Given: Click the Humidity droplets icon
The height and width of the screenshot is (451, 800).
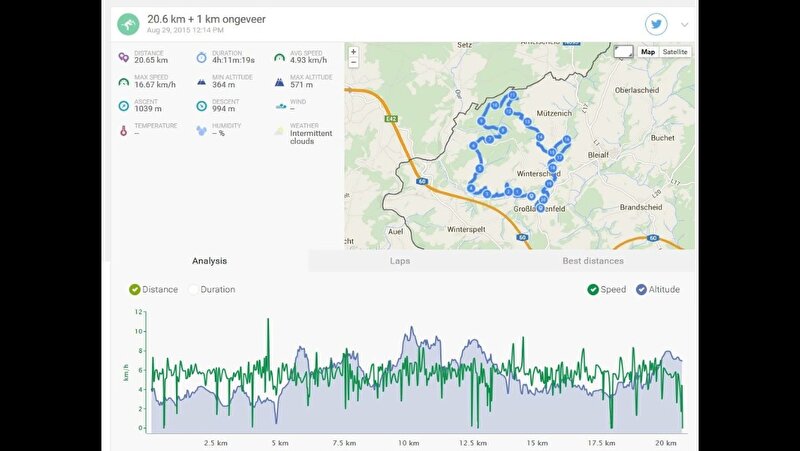Looking at the screenshot, I should pyautogui.click(x=202, y=130).
